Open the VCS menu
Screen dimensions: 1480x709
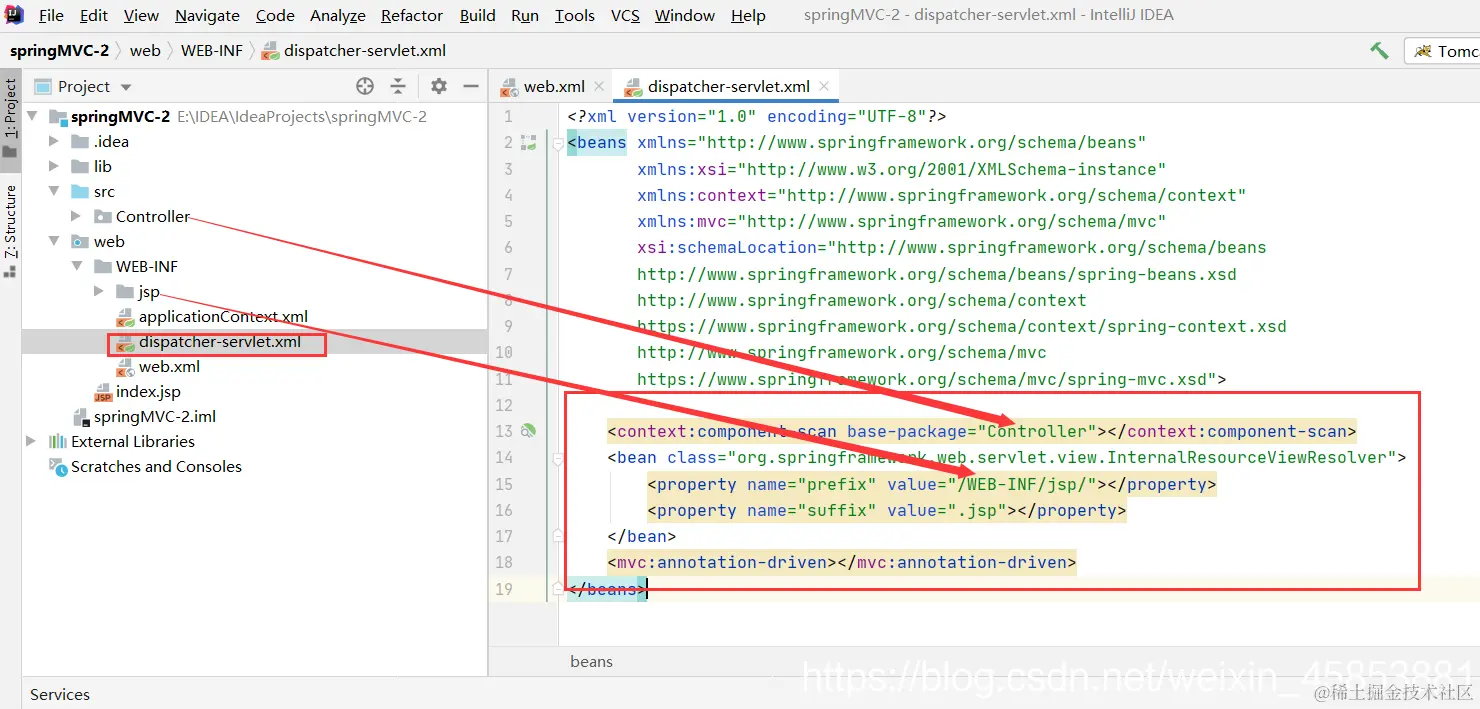[x=625, y=16]
